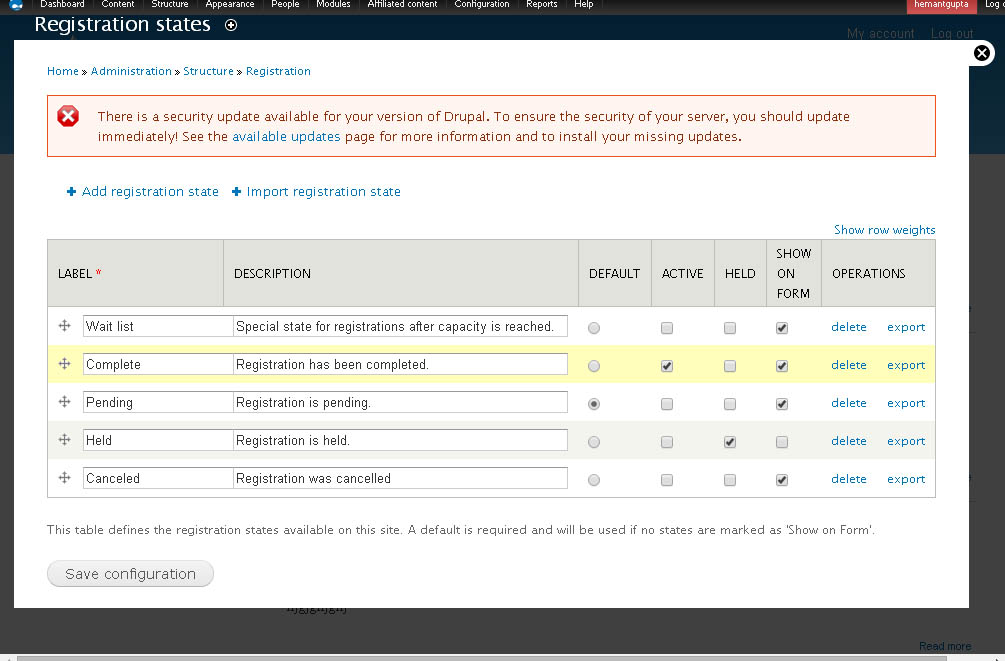Go to Administration breadcrumb link

click(131, 71)
